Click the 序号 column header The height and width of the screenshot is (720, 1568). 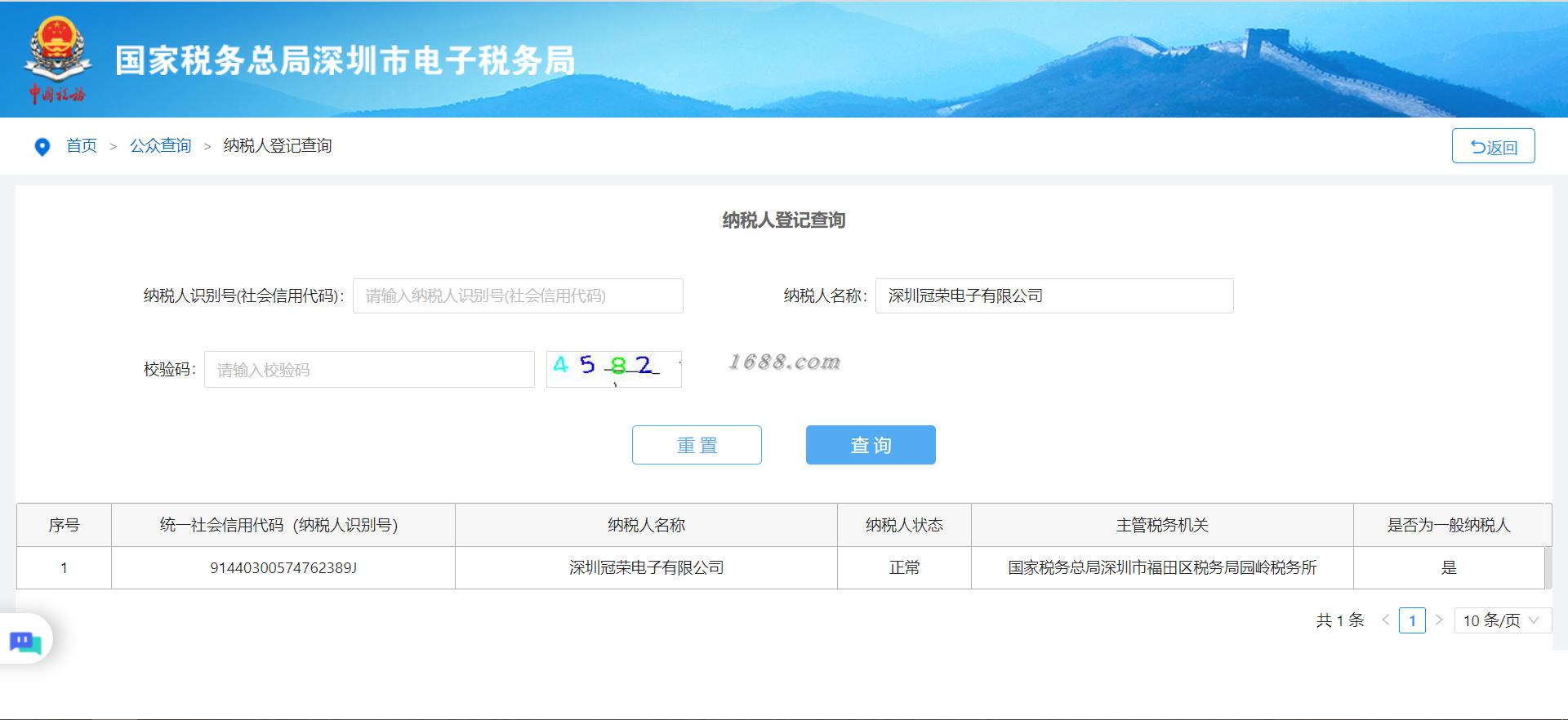point(64,525)
